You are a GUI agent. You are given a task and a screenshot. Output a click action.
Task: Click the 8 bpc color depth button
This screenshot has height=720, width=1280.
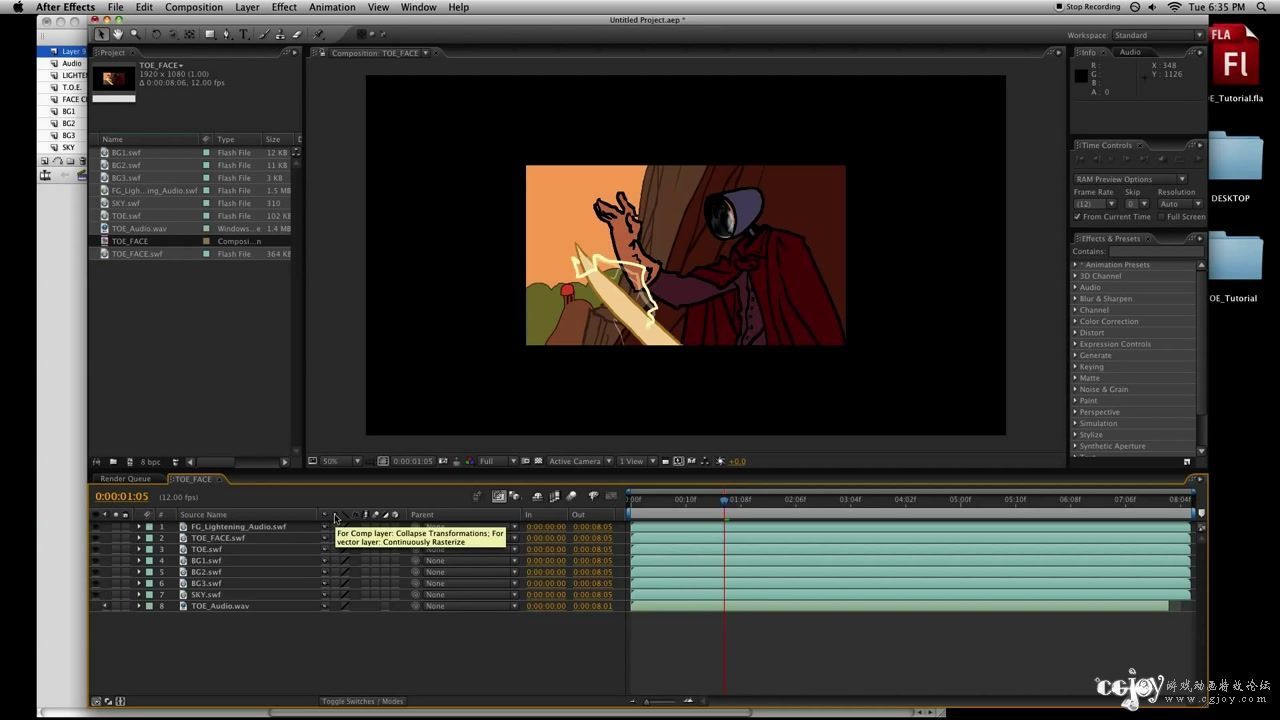tap(150, 462)
